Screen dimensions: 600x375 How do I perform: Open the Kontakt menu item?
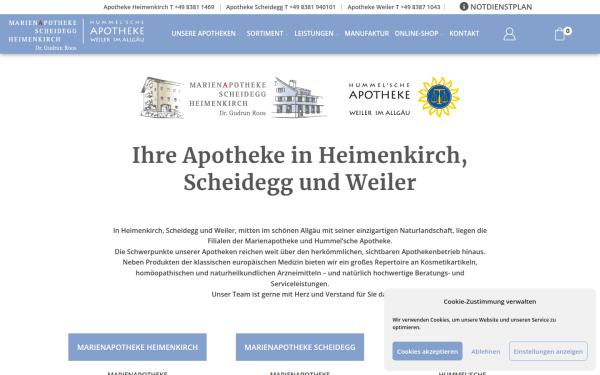[464, 34]
